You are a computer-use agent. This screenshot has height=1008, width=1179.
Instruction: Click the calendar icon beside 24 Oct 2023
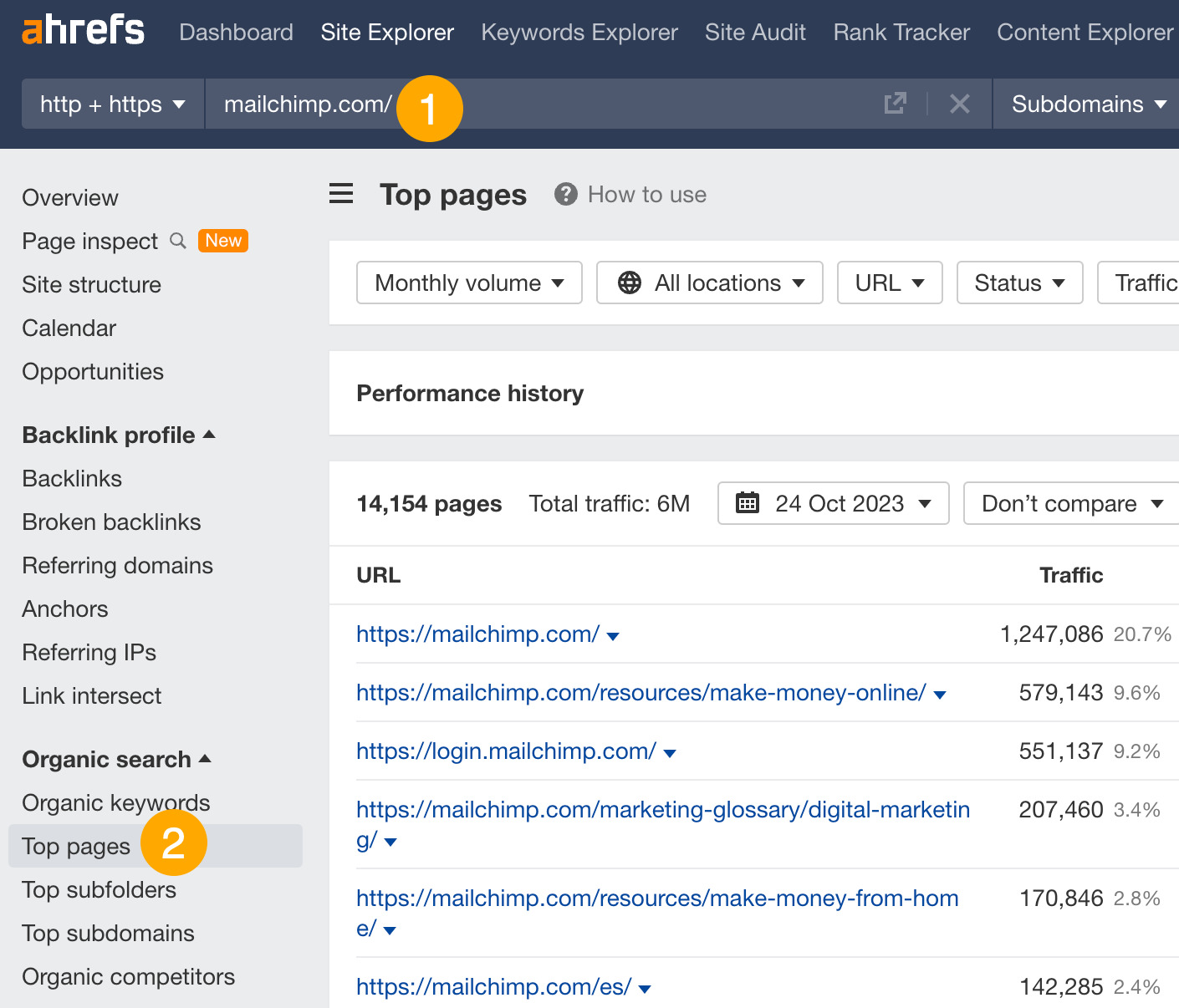click(x=748, y=502)
